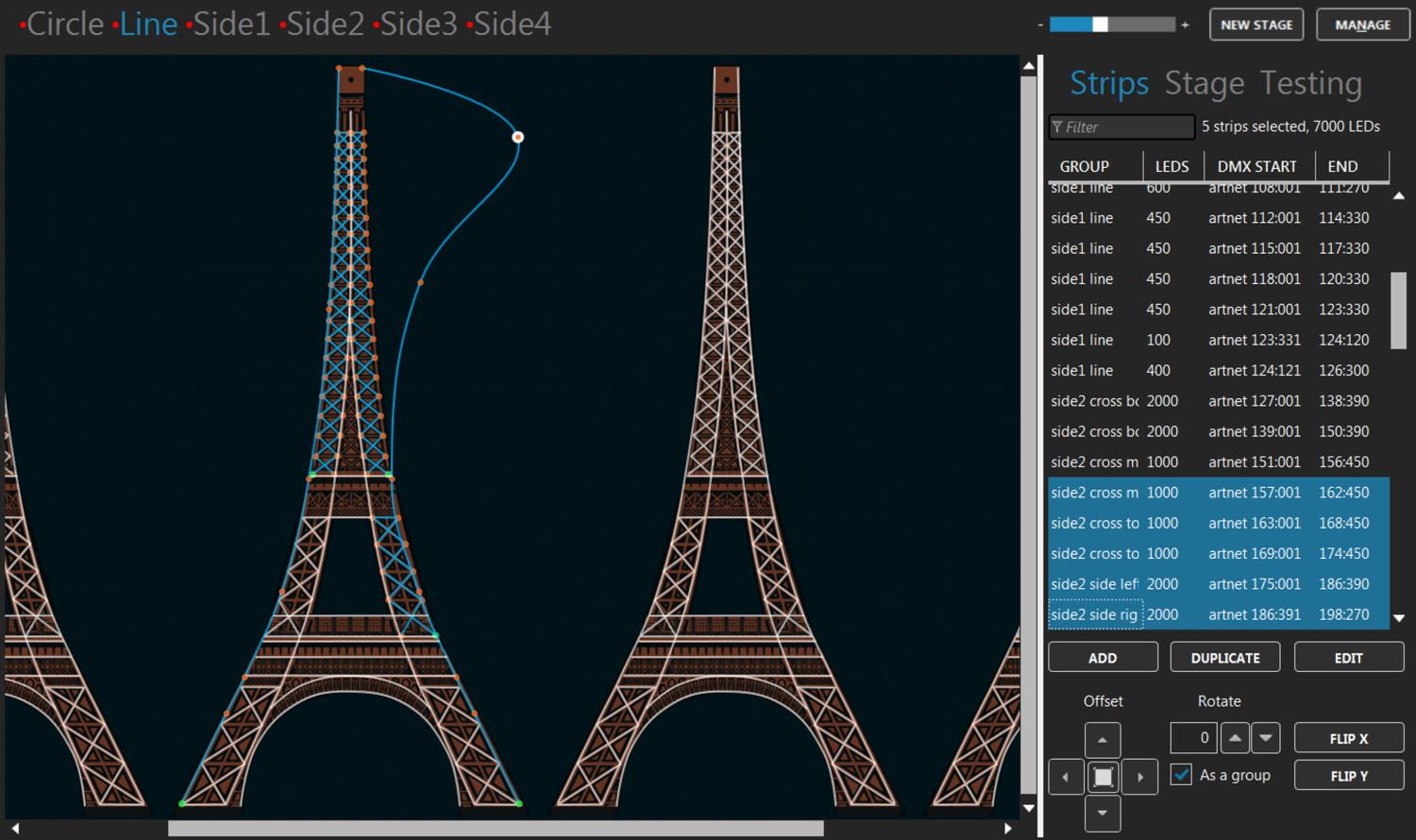Image resolution: width=1416 pixels, height=840 pixels.
Task: Click the offset up arrow
Action: (x=1103, y=740)
